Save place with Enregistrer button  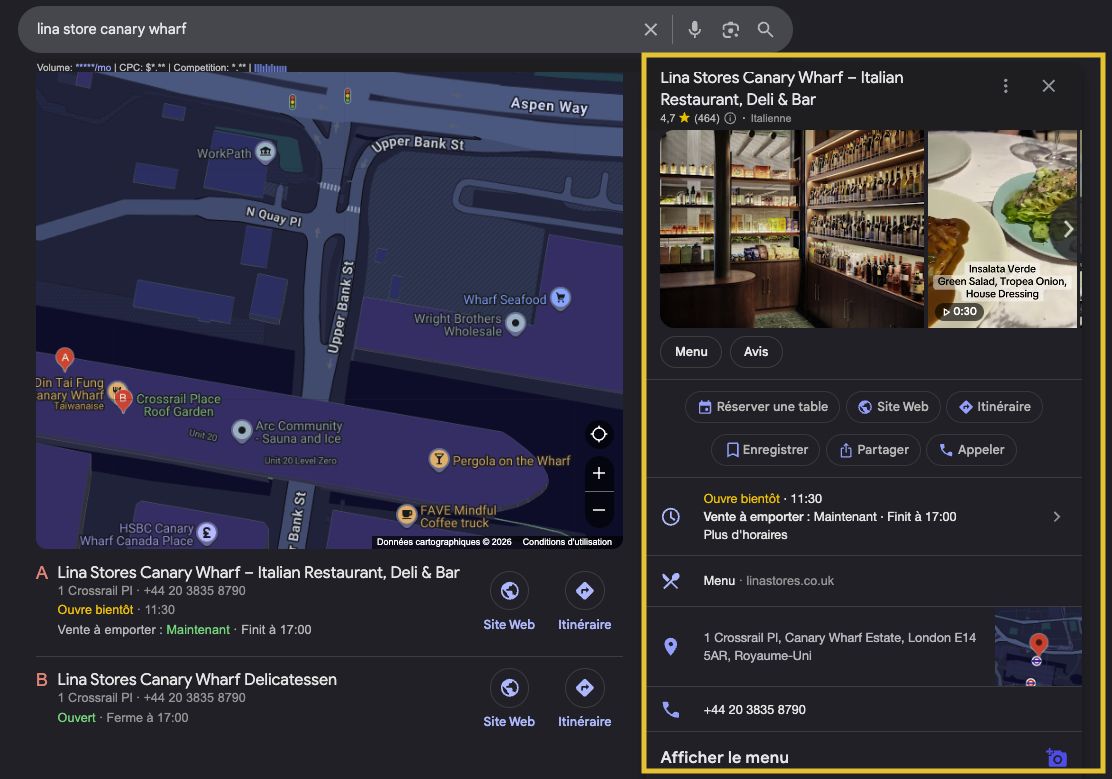point(765,450)
